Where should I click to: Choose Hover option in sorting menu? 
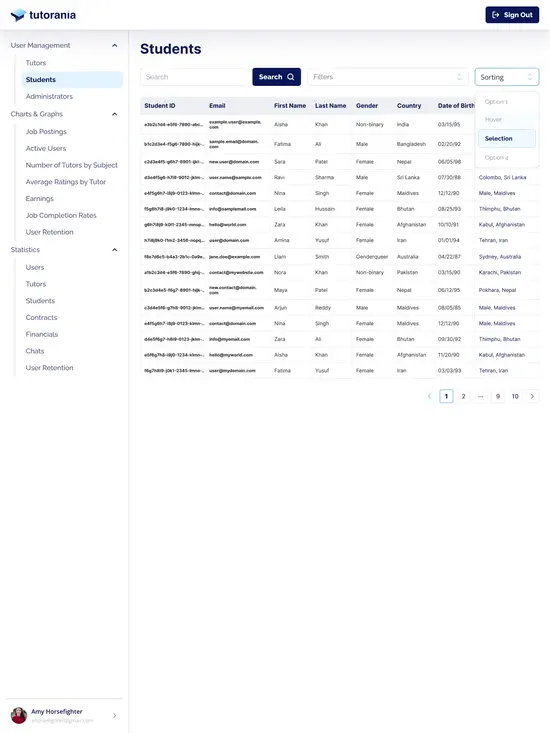pyautogui.click(x=507, y=120)
